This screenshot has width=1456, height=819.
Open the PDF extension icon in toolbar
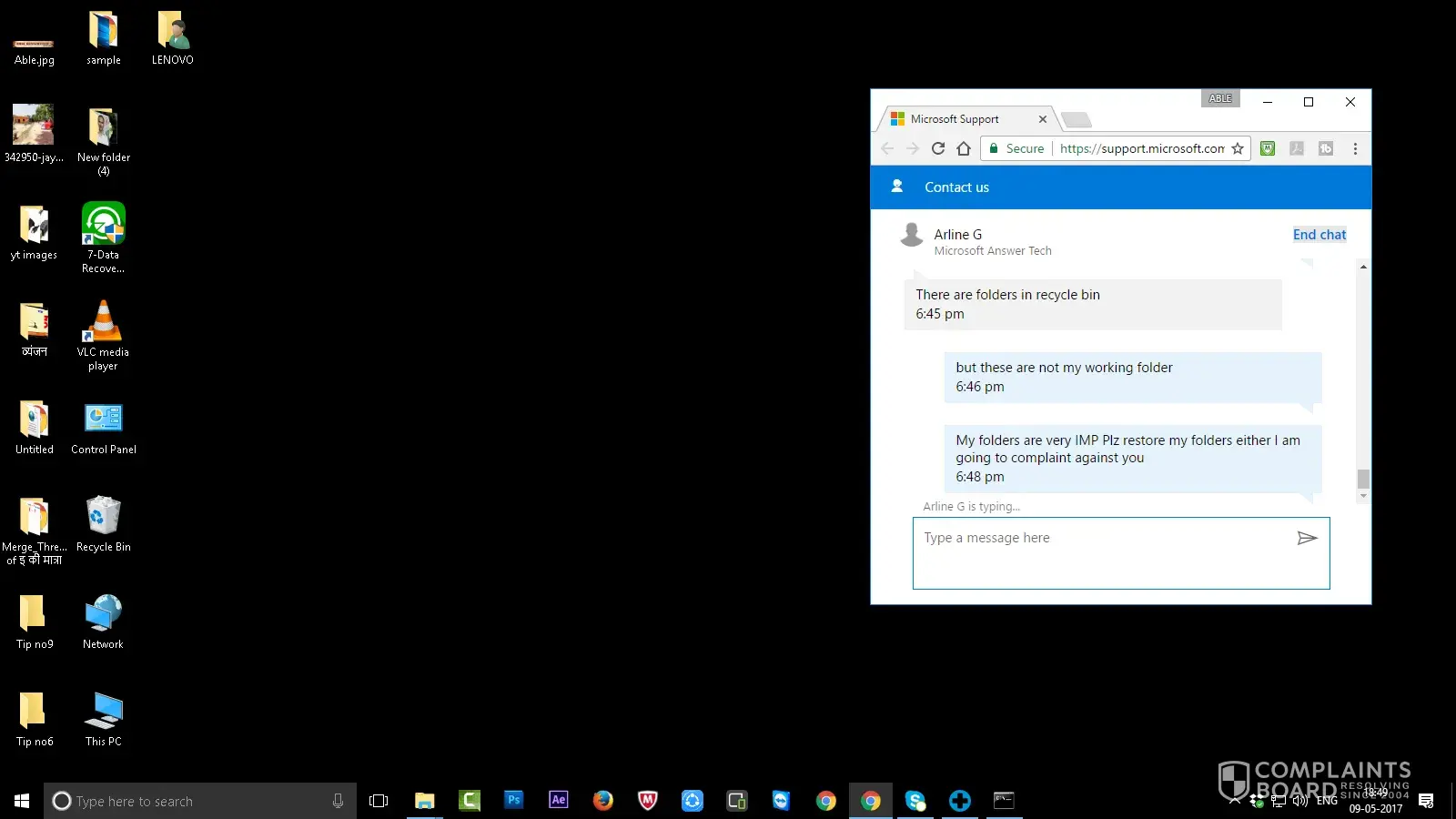point(1297,148)
